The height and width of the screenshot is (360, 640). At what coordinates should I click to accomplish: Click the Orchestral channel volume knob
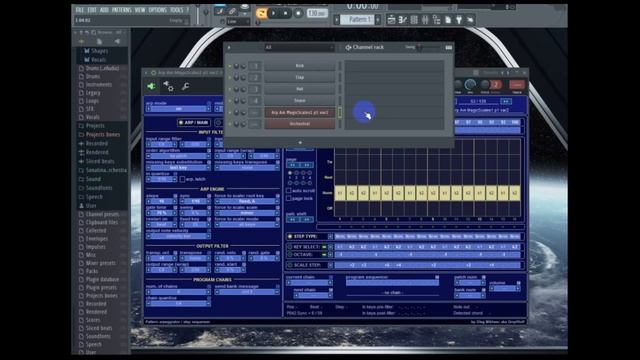click(243, 124)
